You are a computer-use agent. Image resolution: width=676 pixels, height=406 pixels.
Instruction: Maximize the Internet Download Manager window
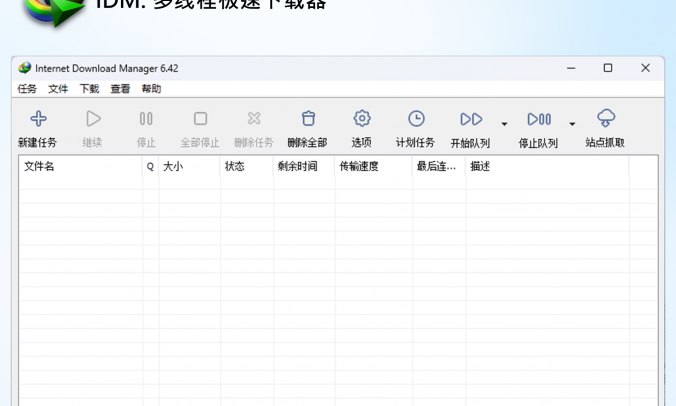coord(608,68)
